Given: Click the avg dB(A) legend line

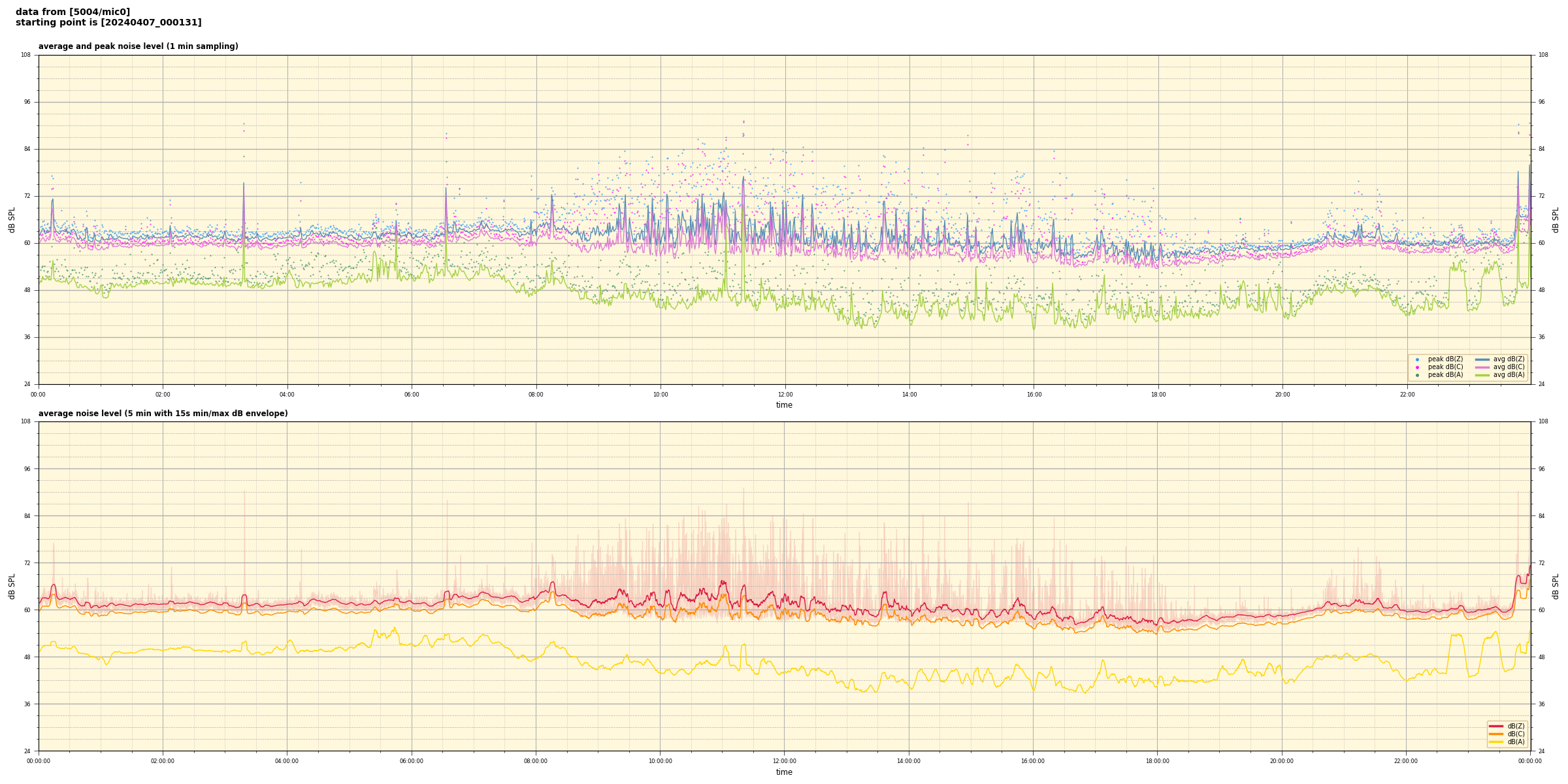Looking at the screenshot, I should tap(1482, 375).
